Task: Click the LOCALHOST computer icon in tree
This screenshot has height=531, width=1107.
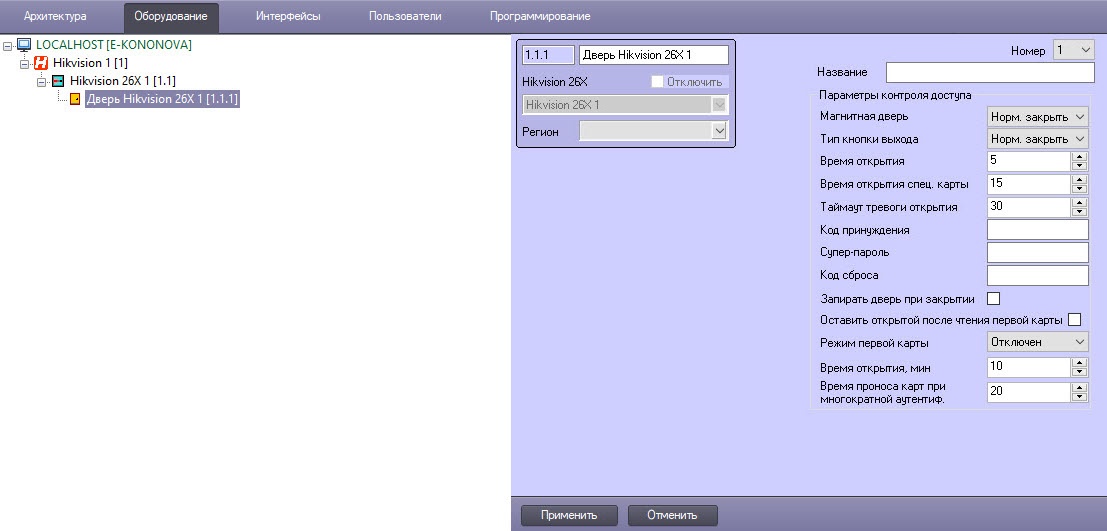Action: click(25, 45)
